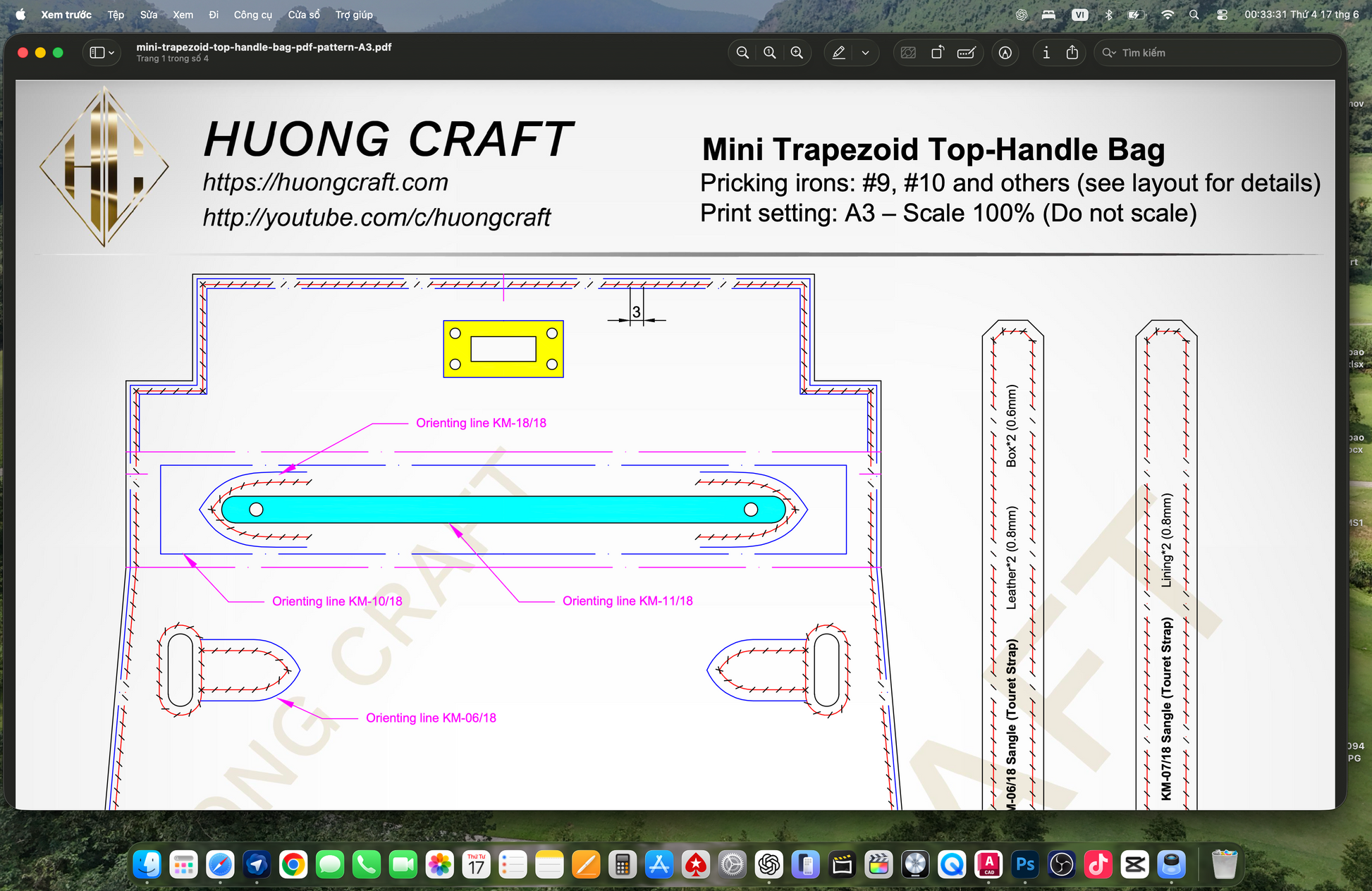Open the info inspector

tap(1046, 53)
